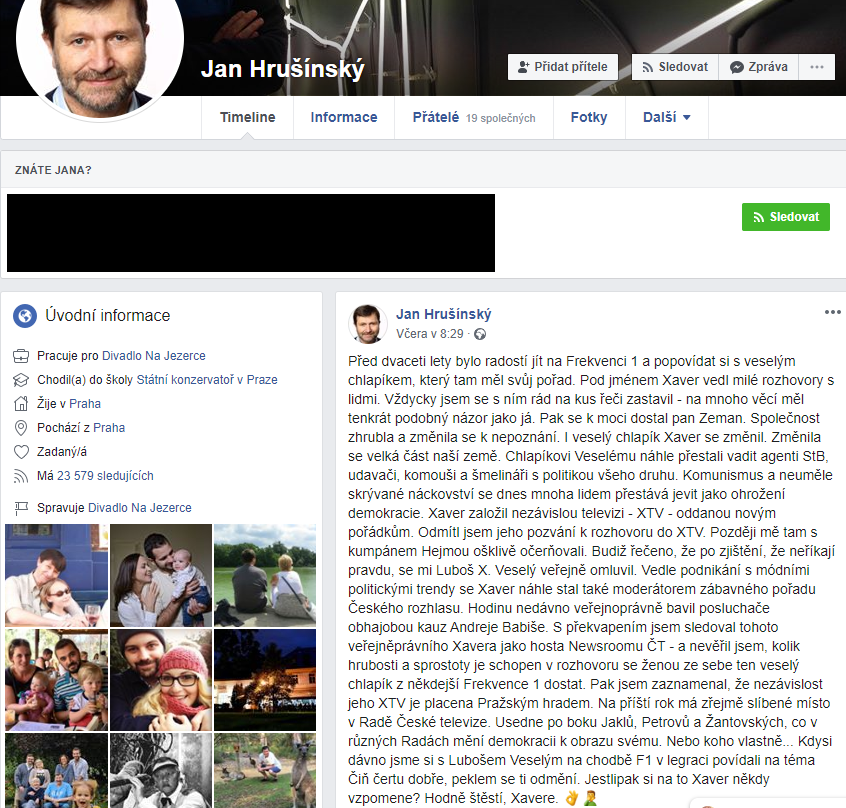846x808 pixels.
Task: Click the small post author avatar
Action: click(367, 323)
